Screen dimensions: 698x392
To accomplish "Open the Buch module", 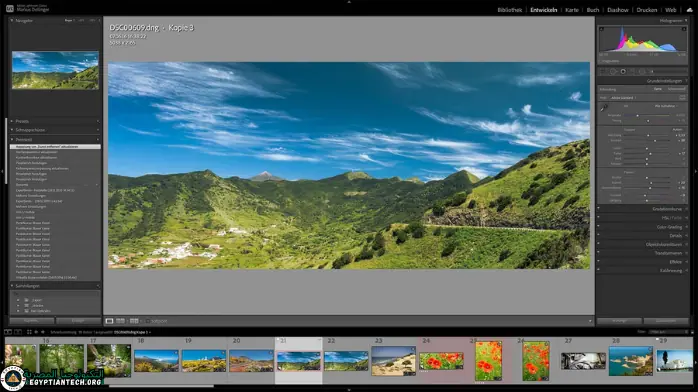I will click(x=593, y=10).
